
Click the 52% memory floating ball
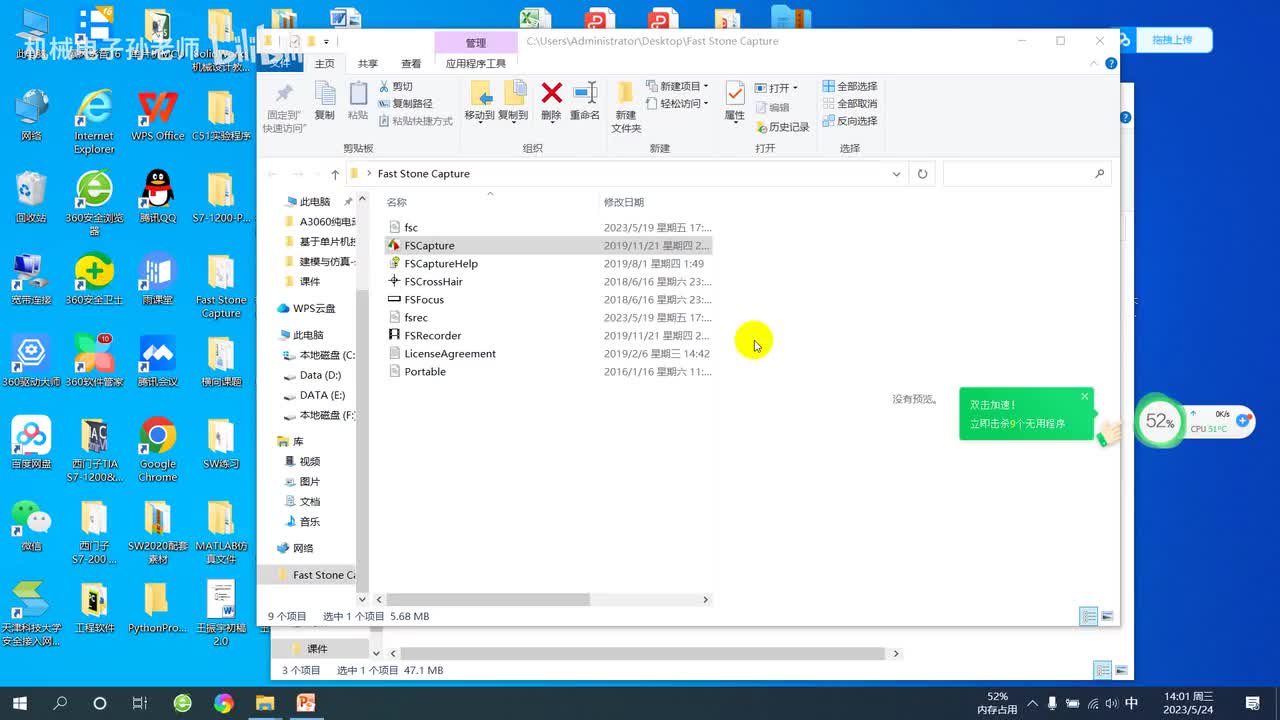coord(1159,421)
